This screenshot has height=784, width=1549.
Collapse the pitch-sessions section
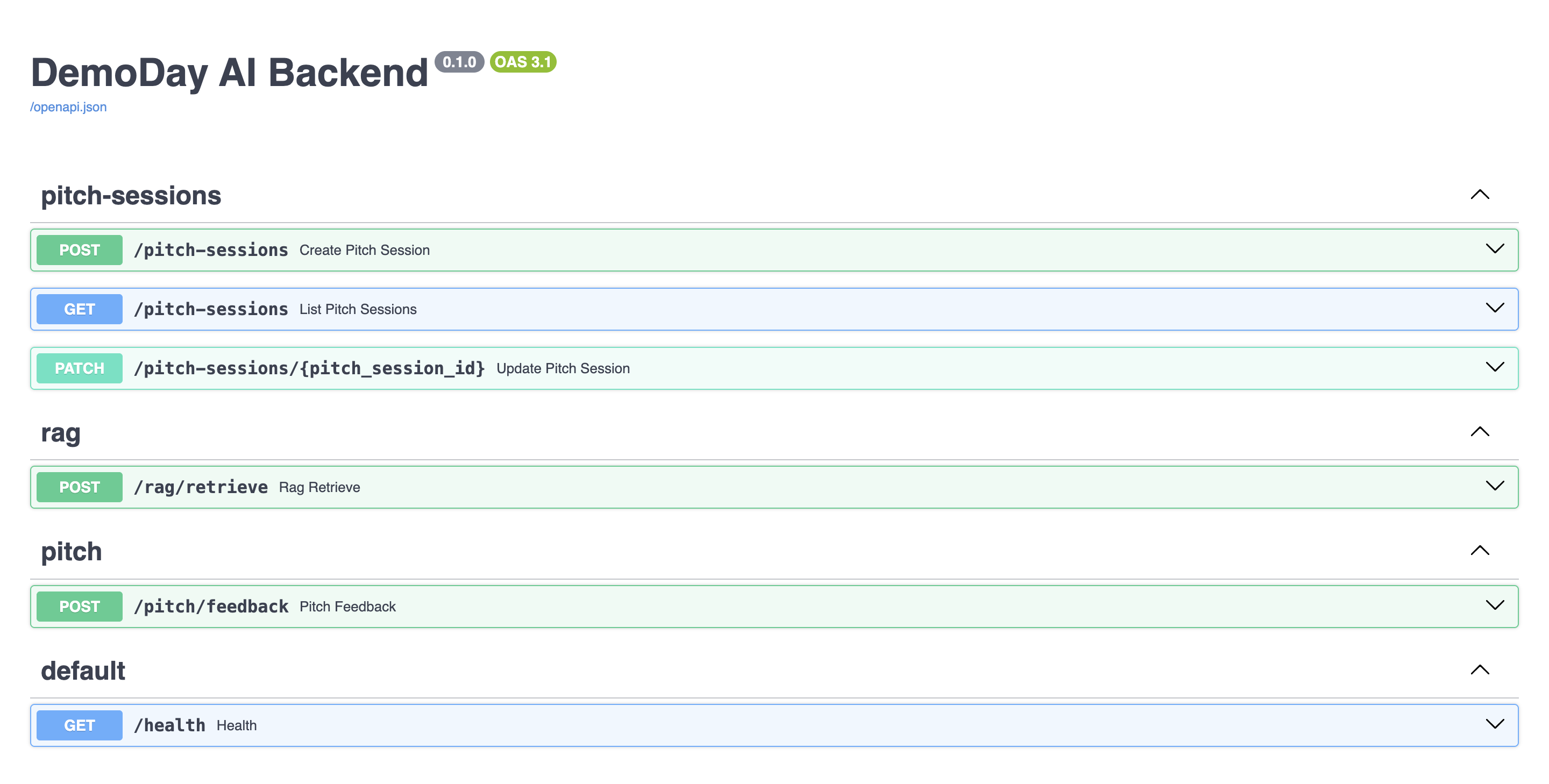[x=1481, y=194]
